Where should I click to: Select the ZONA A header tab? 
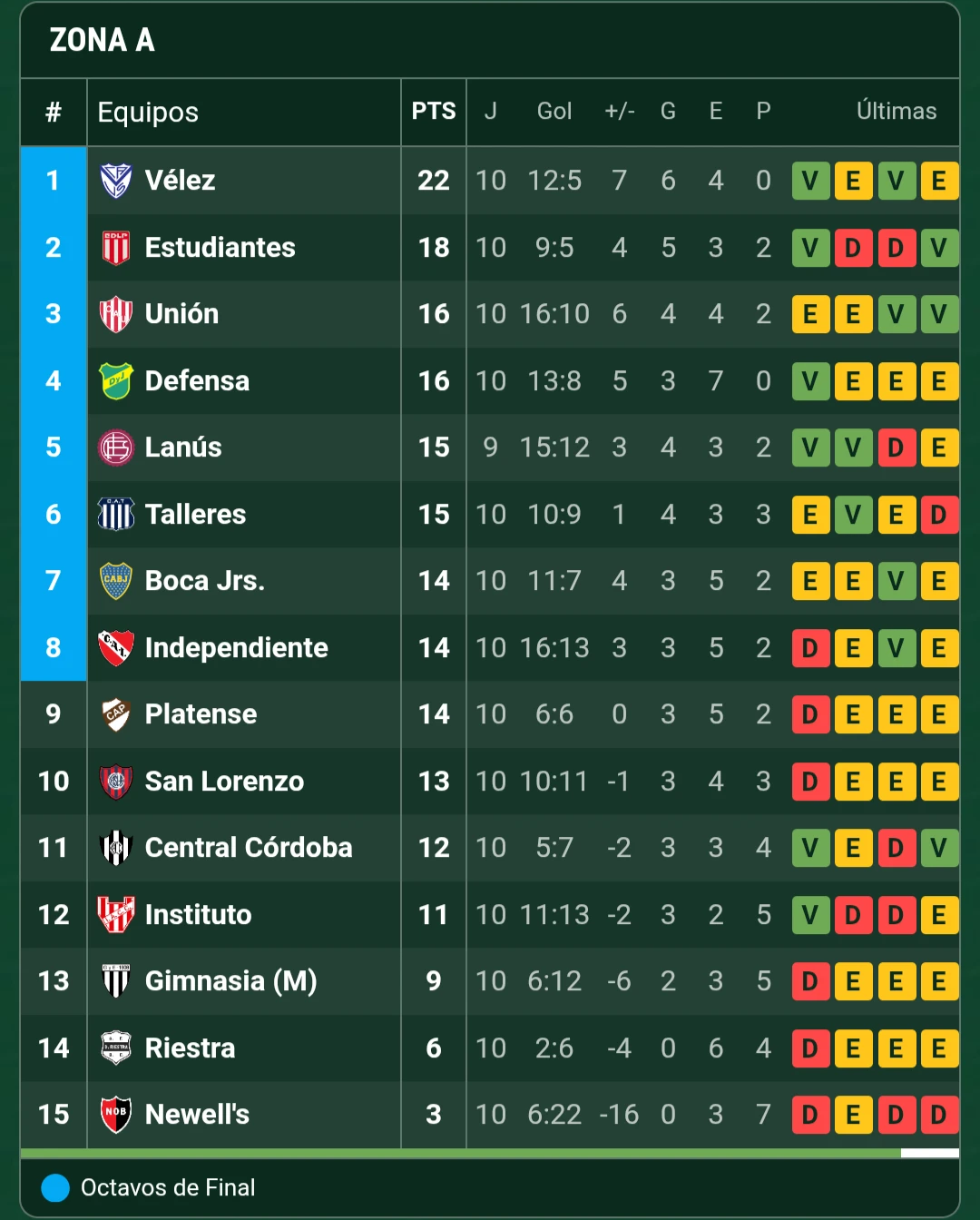[x=102, y=40]
